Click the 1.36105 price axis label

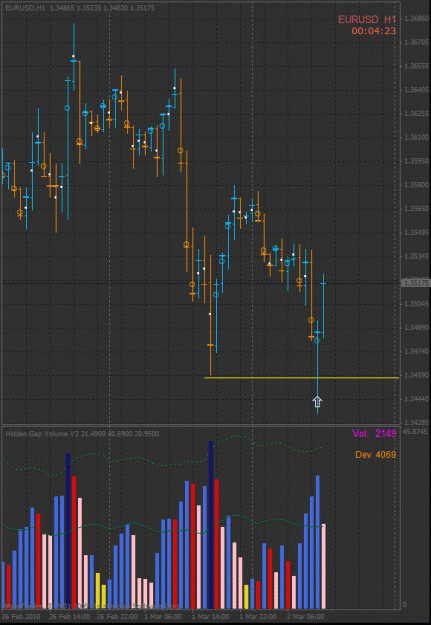point(416,137)
